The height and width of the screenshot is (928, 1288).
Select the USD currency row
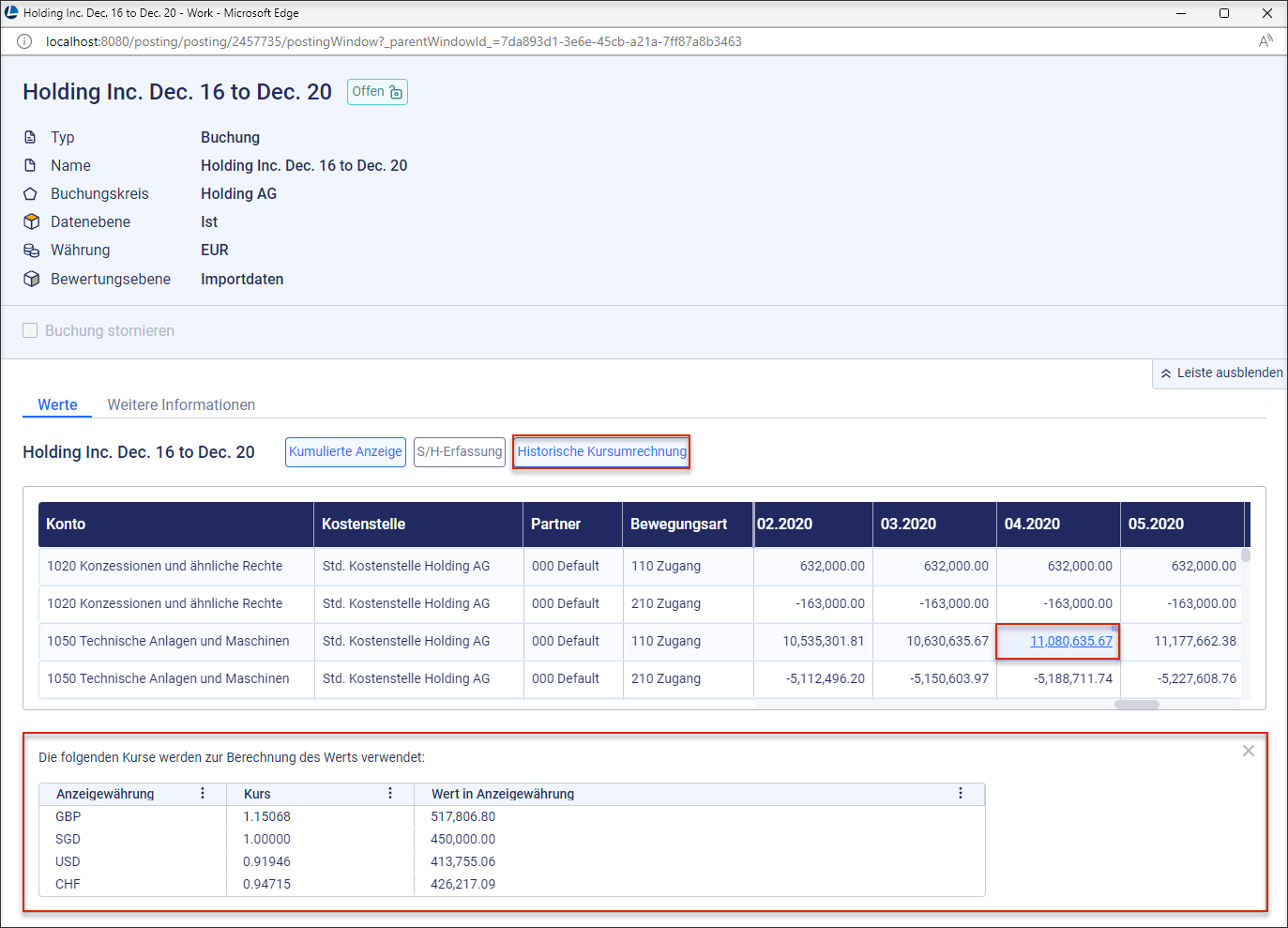(511, 861)
